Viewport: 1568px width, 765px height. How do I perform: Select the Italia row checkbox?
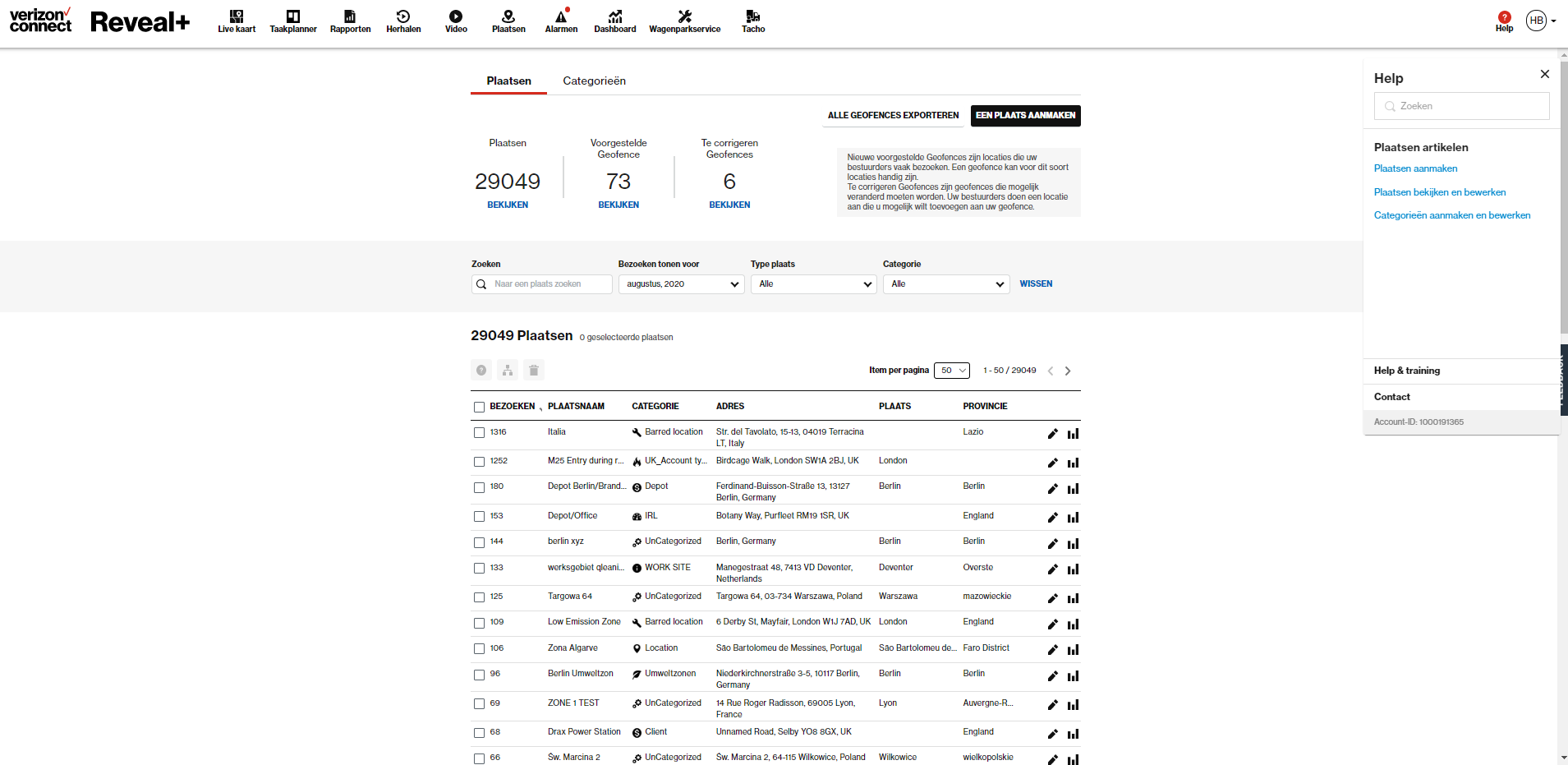[x=479, y=432]
